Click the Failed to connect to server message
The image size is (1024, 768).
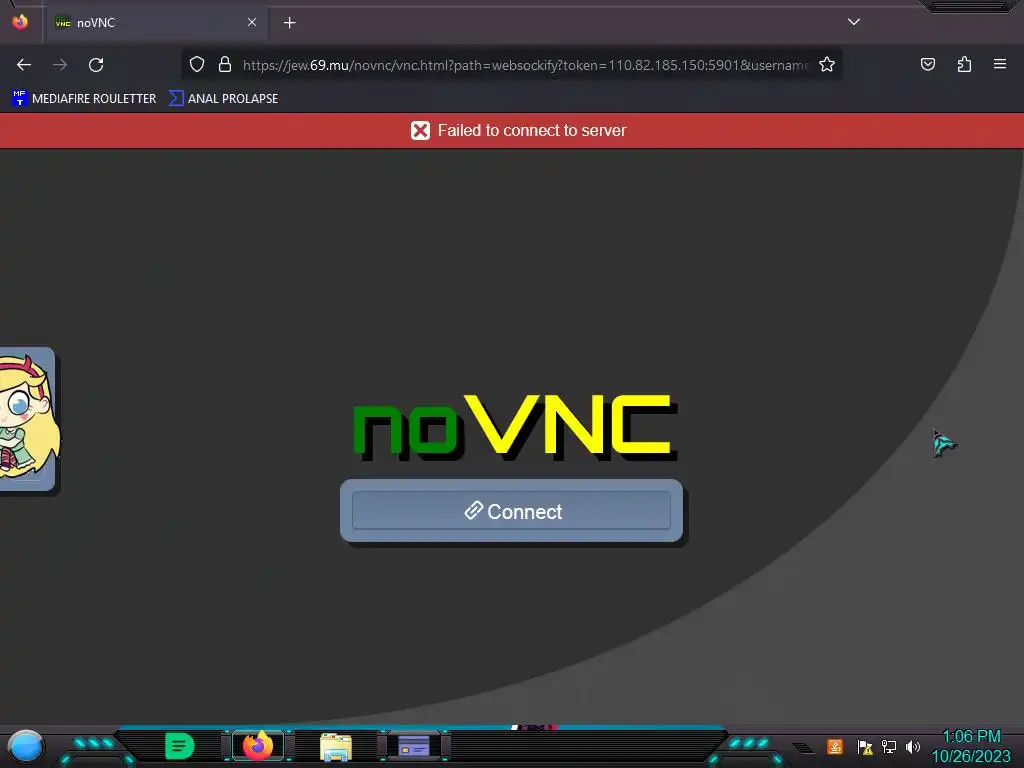pos(532,131)
